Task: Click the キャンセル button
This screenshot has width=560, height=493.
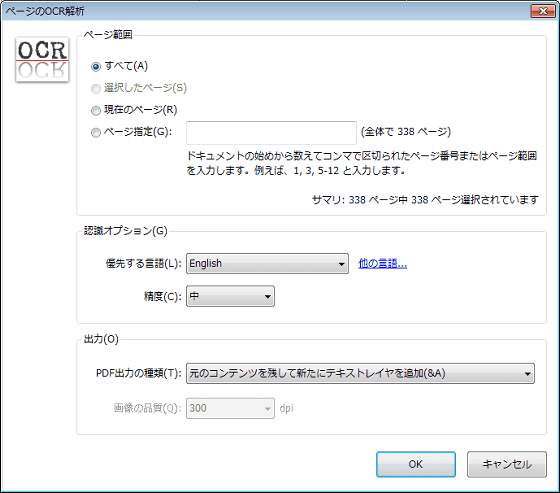Action: pos(507,464)
